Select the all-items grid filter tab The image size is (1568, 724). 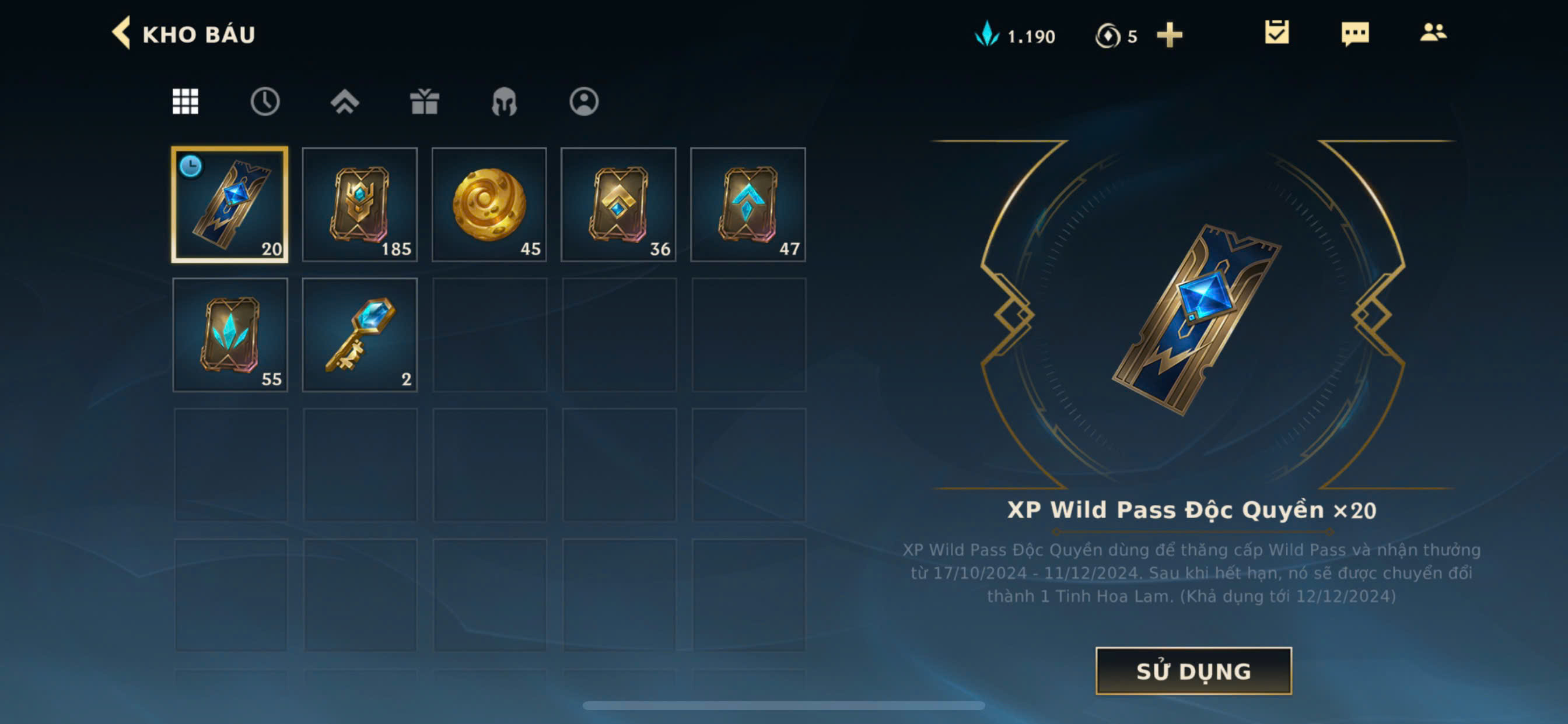click(x=185, y=101)
